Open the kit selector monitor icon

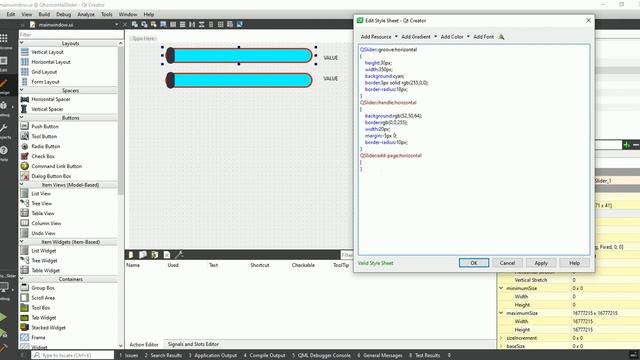click(4, 288)
